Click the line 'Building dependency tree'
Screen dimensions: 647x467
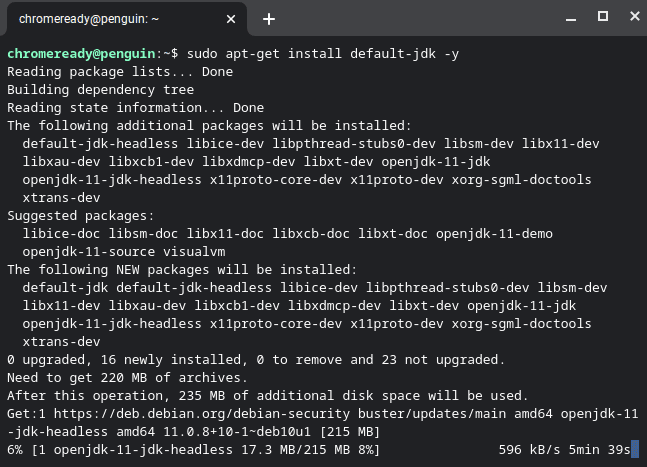point(101,90)
